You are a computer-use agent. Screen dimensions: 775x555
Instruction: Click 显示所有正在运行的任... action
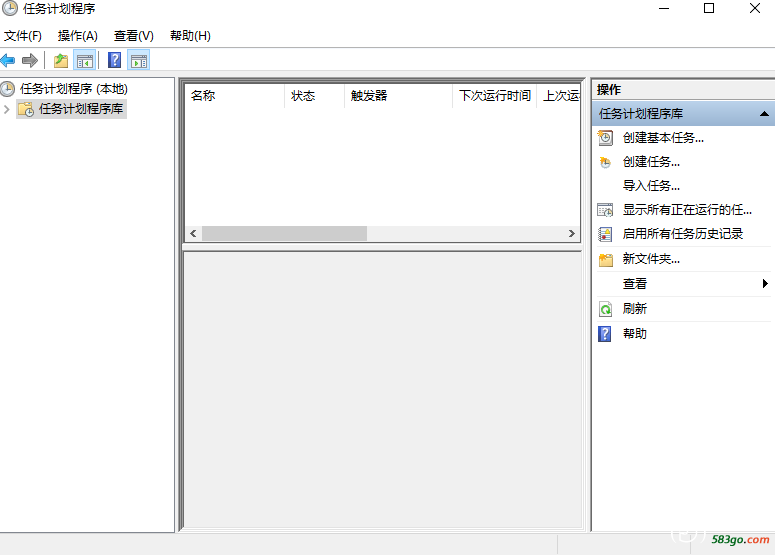click(688, 210)
